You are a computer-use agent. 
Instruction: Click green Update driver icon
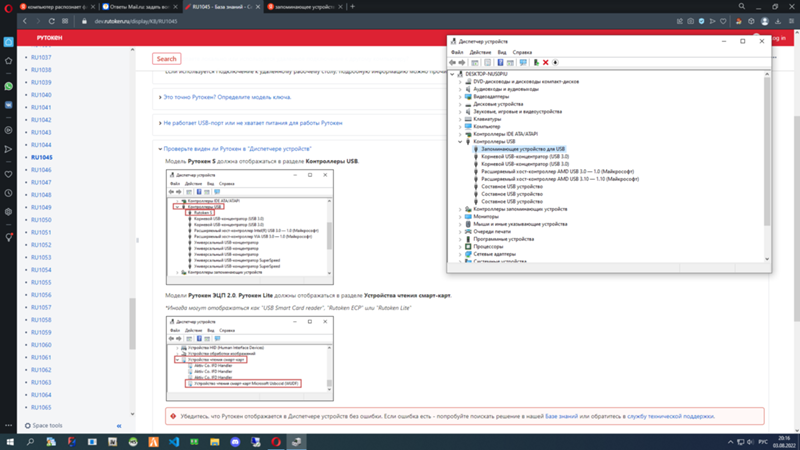(536, 62)
